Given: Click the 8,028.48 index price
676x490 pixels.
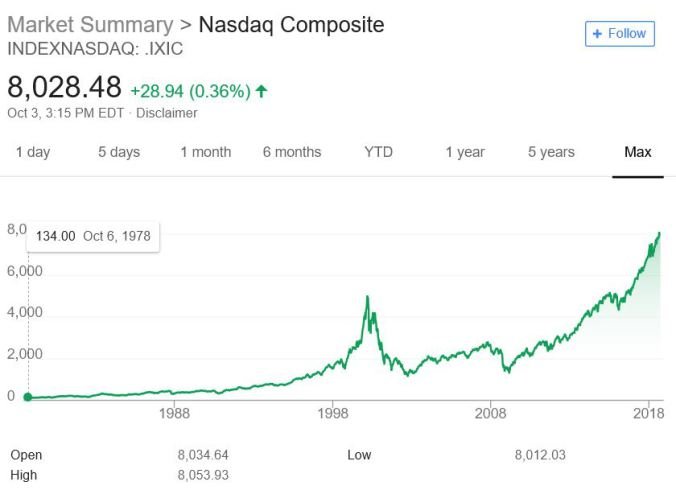Looking at the screenshot, I should [x=64, y=87].
